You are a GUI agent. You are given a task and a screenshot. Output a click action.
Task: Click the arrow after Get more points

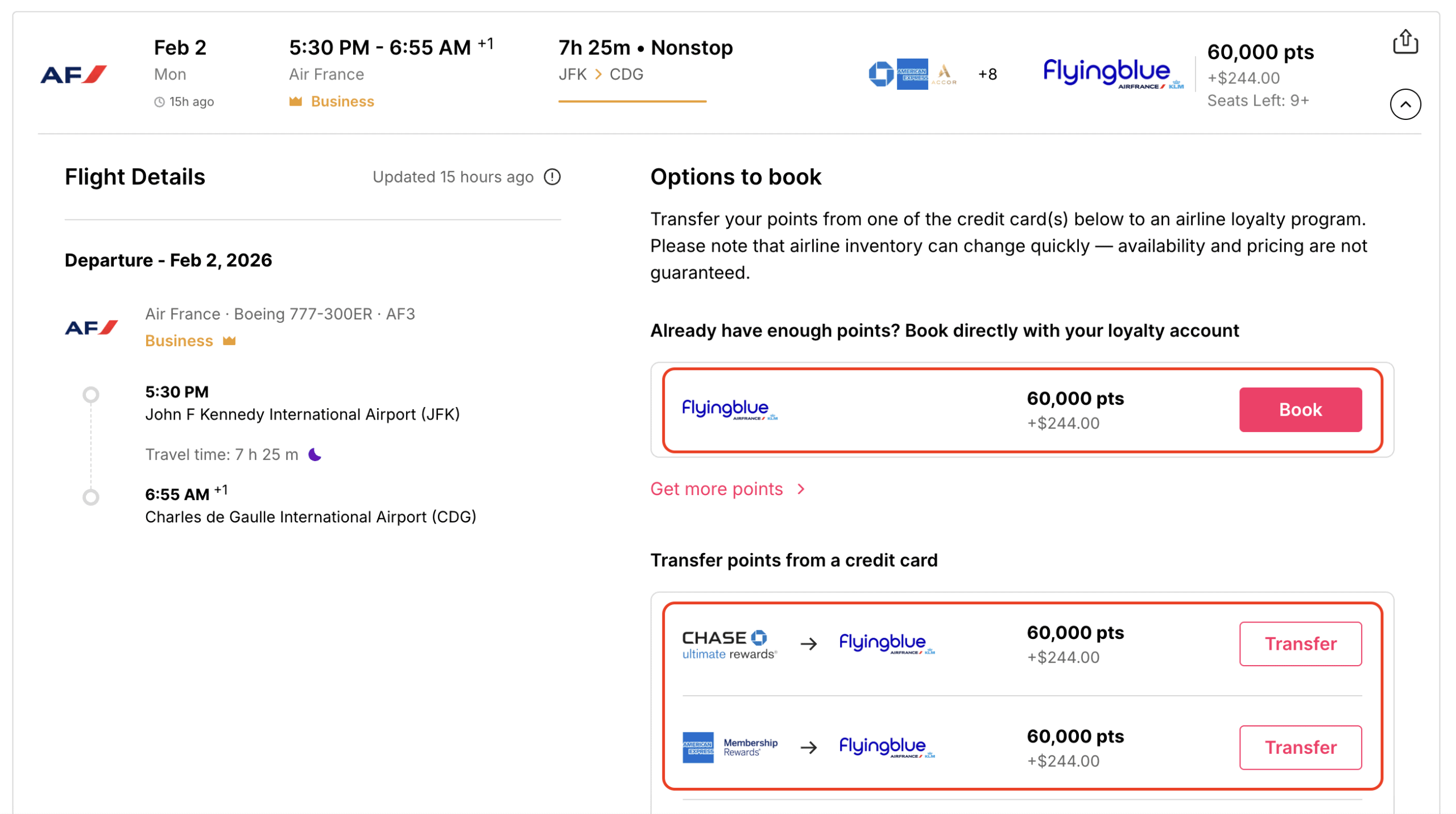[x=802, y=489]
